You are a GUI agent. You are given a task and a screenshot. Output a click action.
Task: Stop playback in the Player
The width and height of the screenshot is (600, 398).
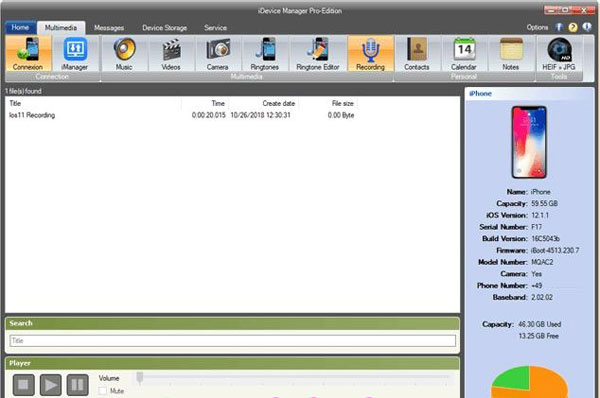coord(23,385)
